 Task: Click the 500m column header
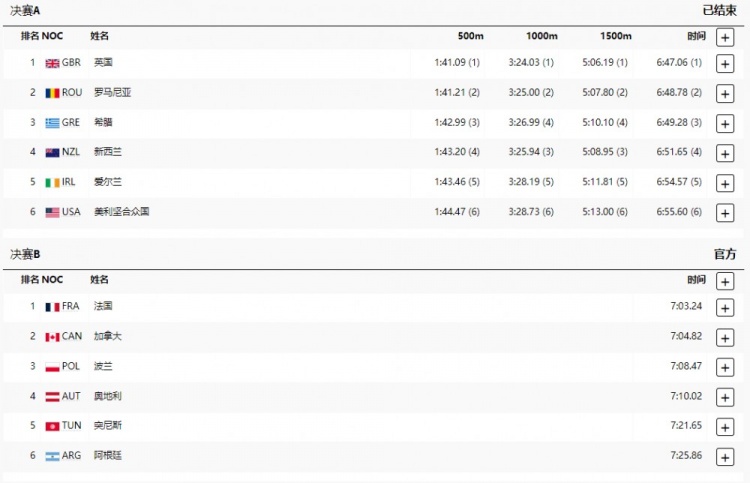coord(470,36)
